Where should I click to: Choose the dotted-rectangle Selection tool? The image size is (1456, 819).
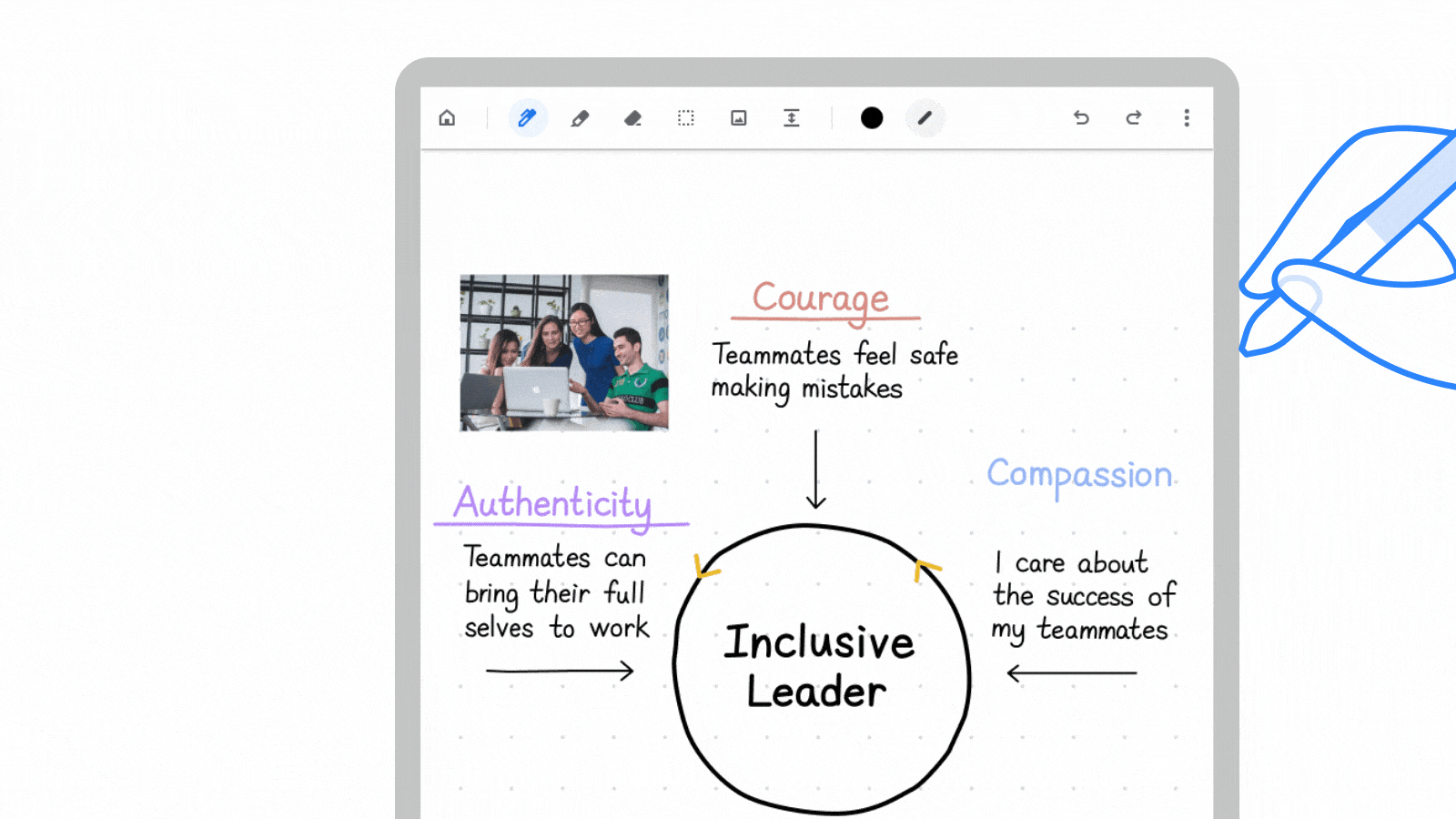tap(685, 118)
